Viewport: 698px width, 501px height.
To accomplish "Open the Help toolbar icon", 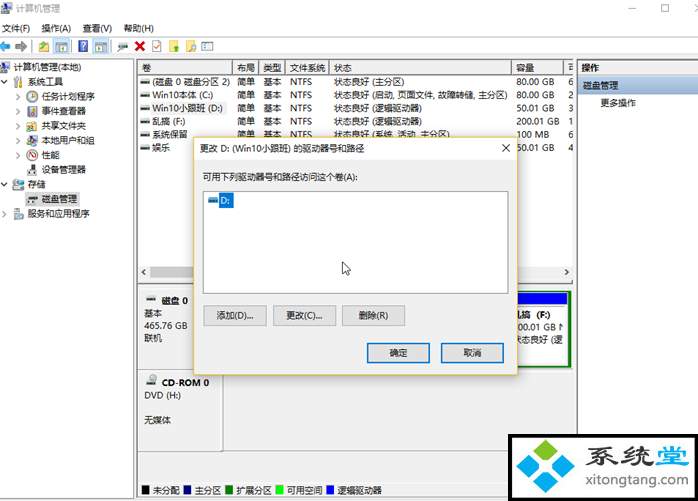I will [83, 46].
